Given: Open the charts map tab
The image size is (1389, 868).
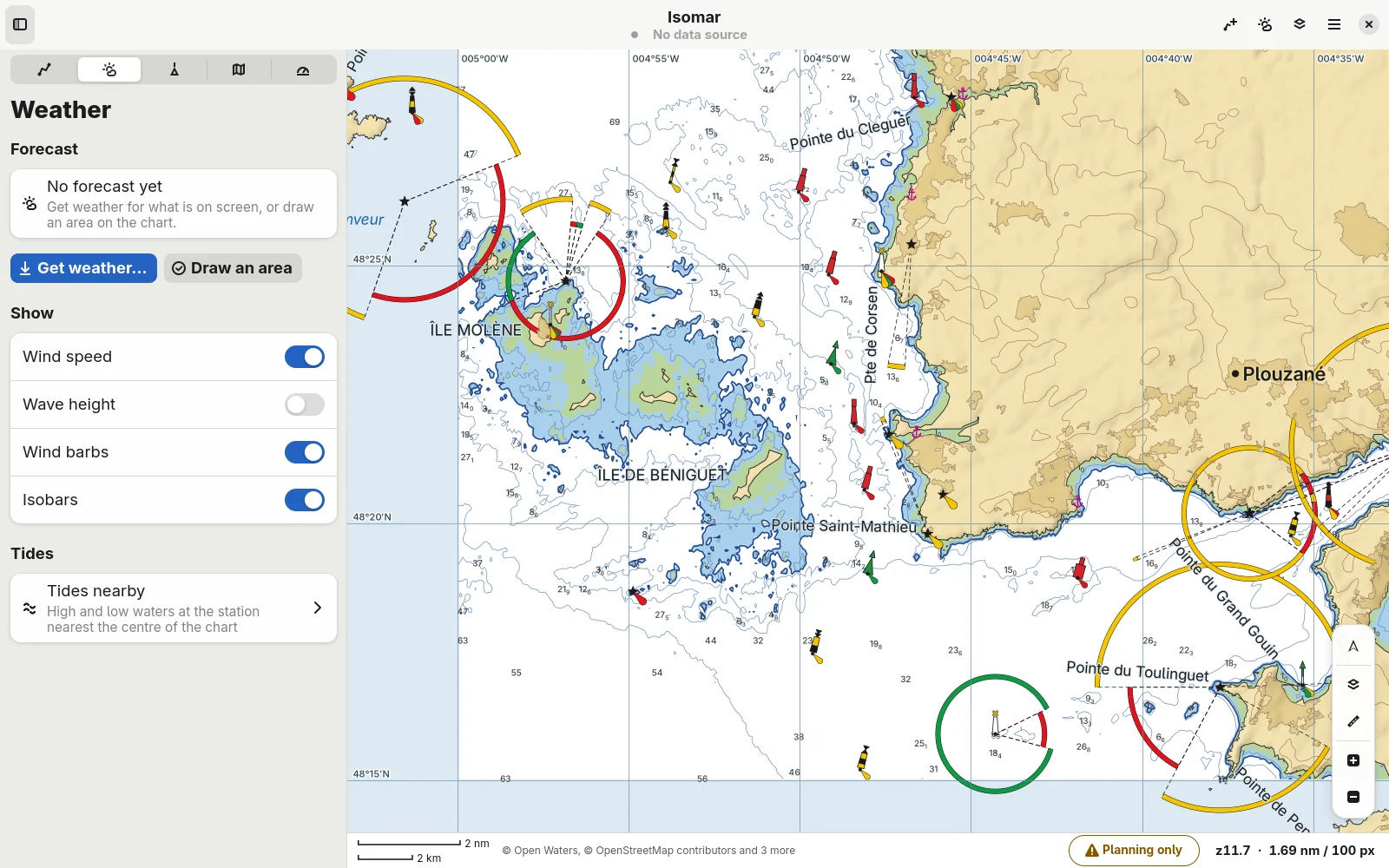Looking at the screenshot, I should click(x=239, y=69).
